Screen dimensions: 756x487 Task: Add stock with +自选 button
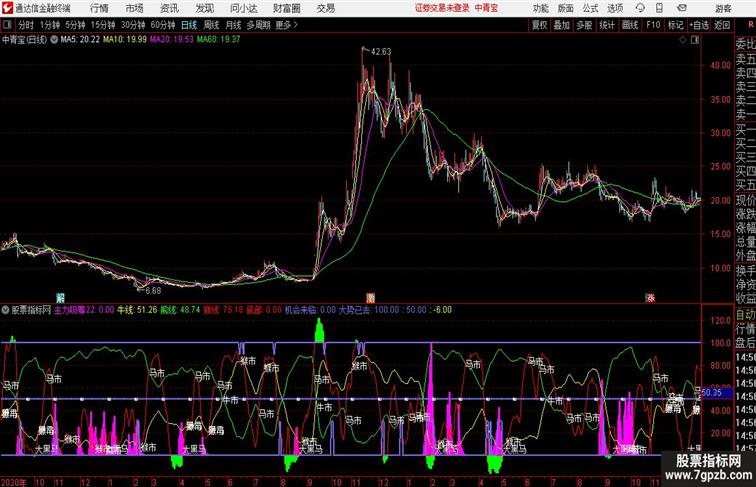coord(699,25)
